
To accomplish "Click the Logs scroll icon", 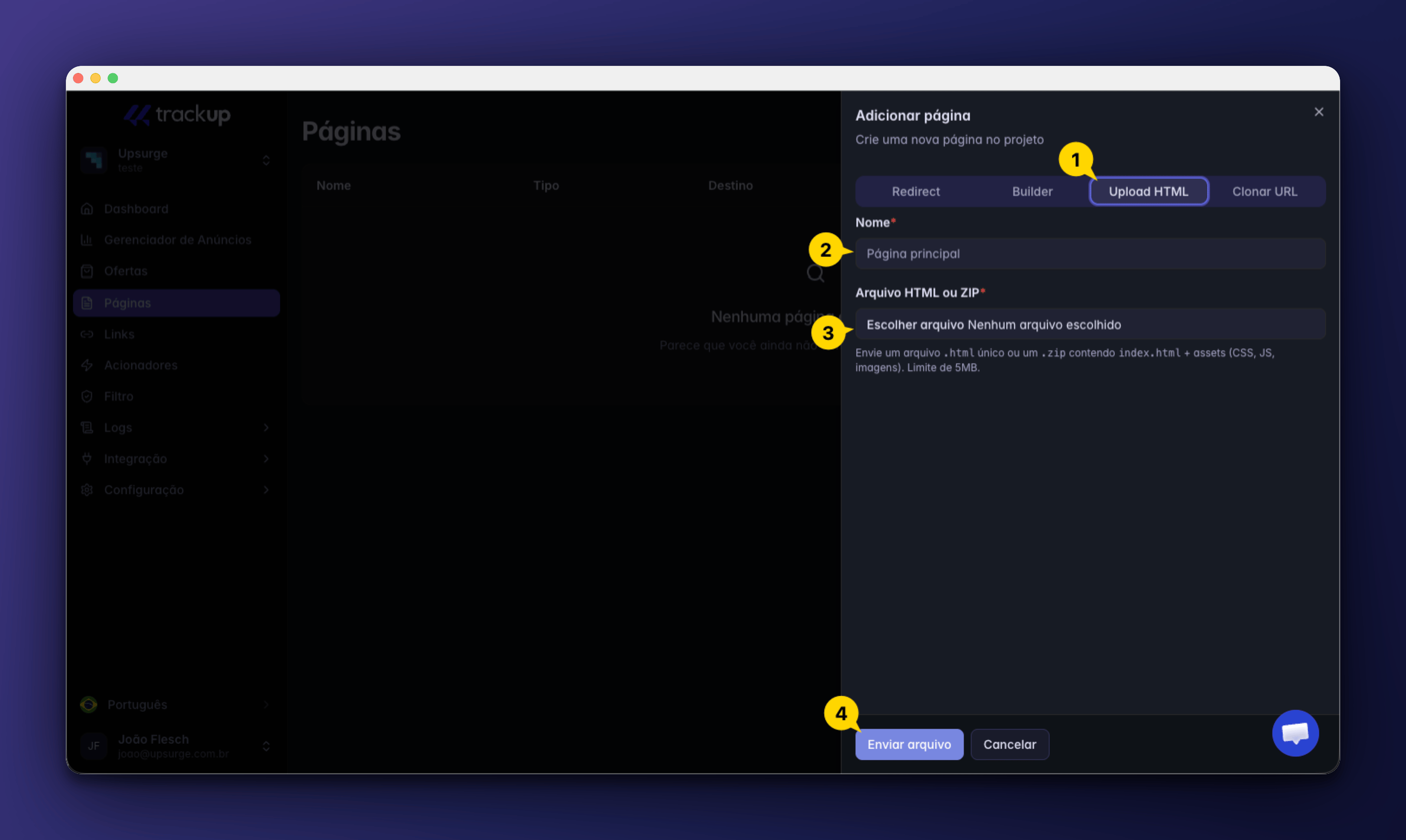I will pos(87,427).
